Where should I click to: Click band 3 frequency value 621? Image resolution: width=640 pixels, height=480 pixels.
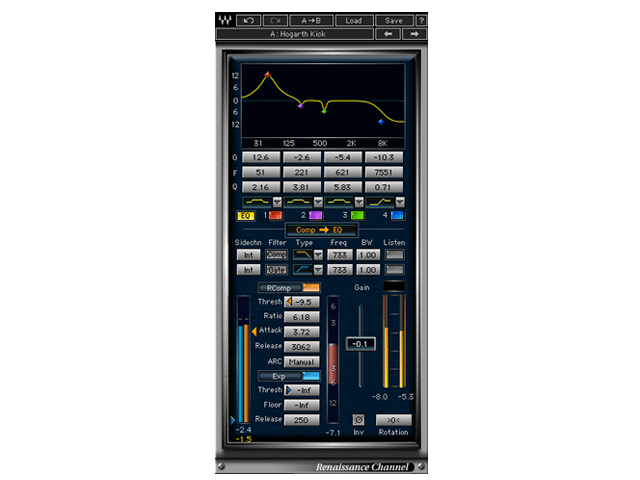pos(342,172)
